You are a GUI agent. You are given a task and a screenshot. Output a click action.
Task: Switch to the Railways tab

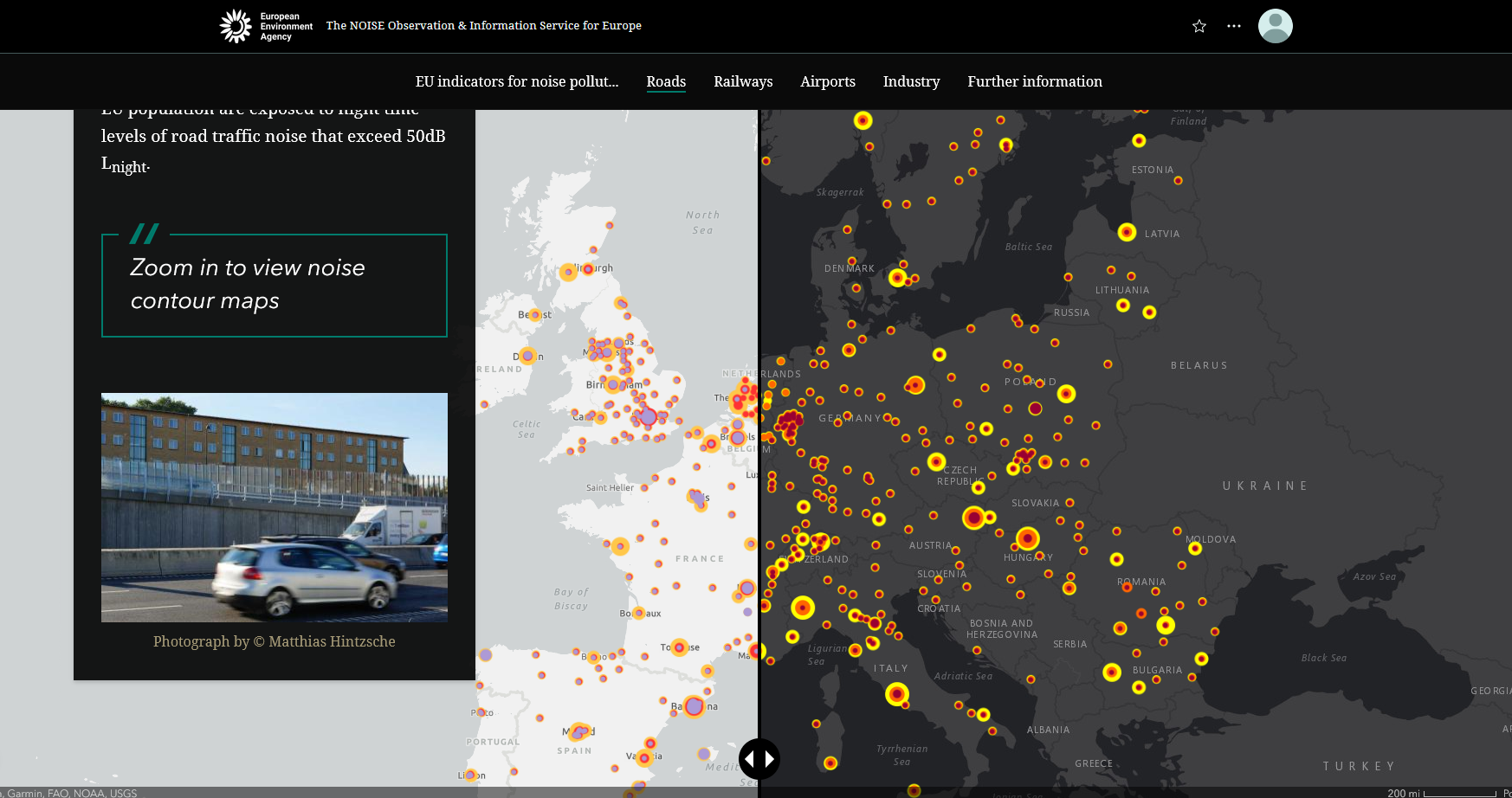click(x=743, y=81)
